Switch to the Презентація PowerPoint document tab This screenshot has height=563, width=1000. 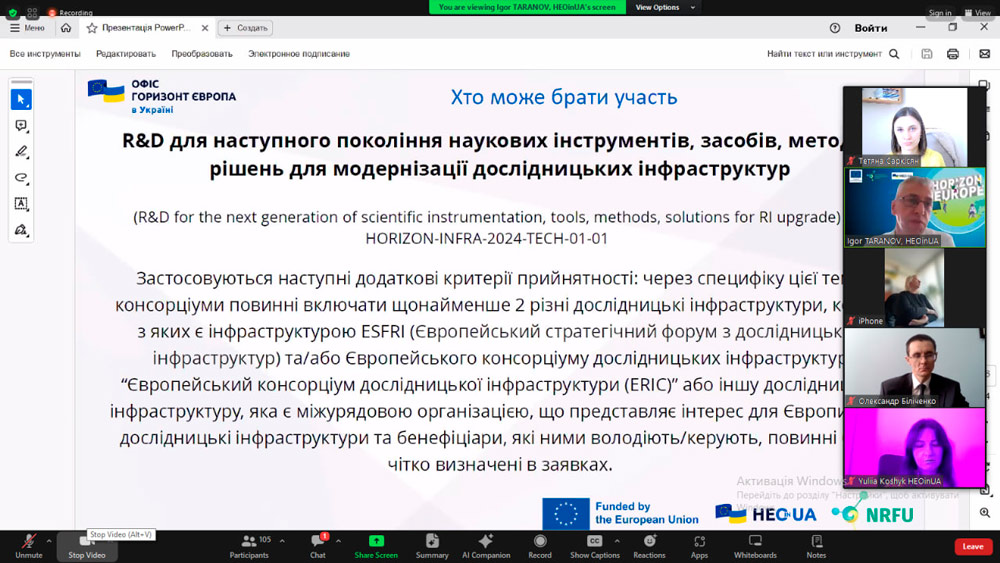146,28
